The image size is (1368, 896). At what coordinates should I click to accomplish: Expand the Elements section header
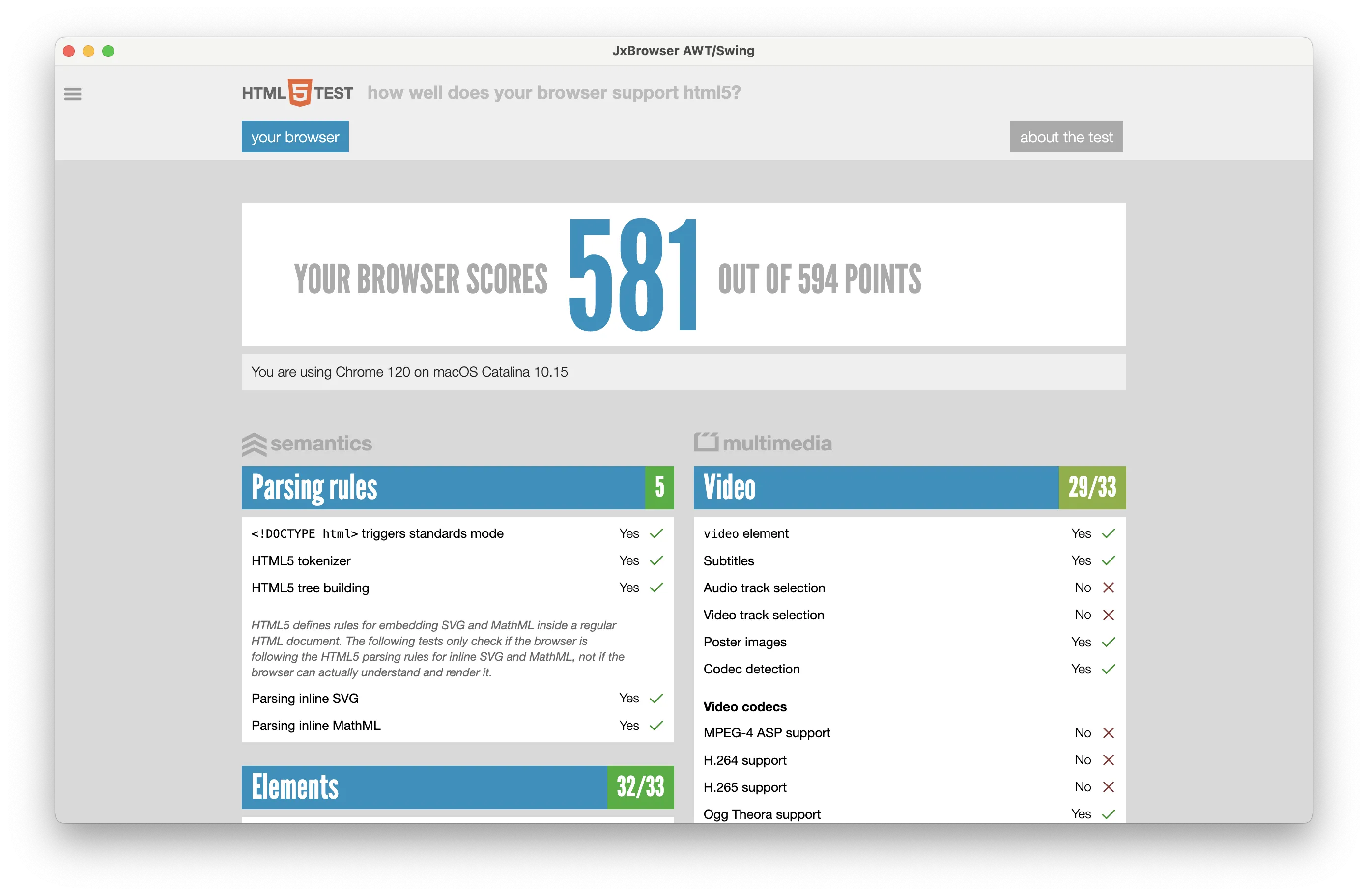click(460, 785)
